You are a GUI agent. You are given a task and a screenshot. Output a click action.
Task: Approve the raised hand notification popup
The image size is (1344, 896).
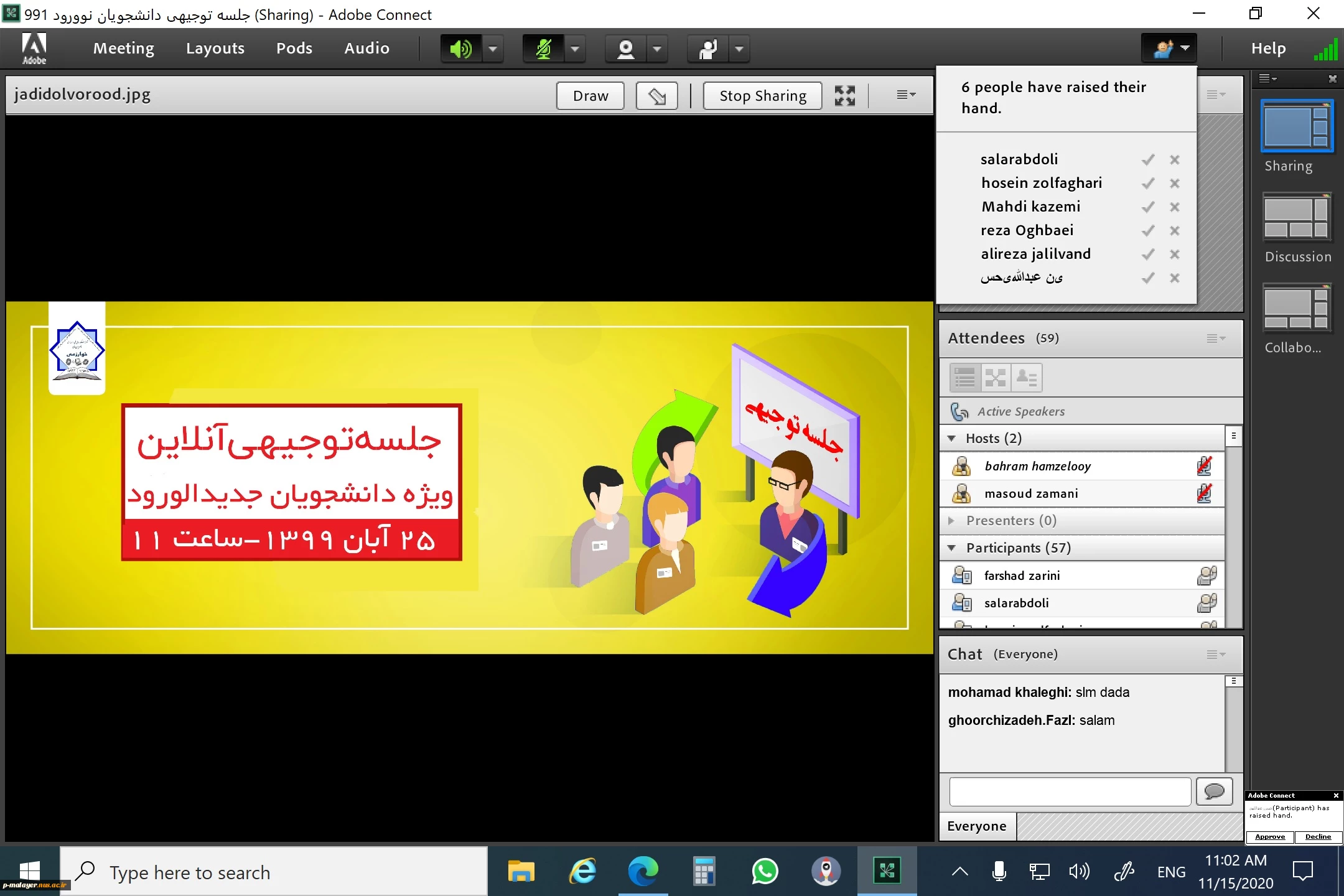click(1270, 837)
